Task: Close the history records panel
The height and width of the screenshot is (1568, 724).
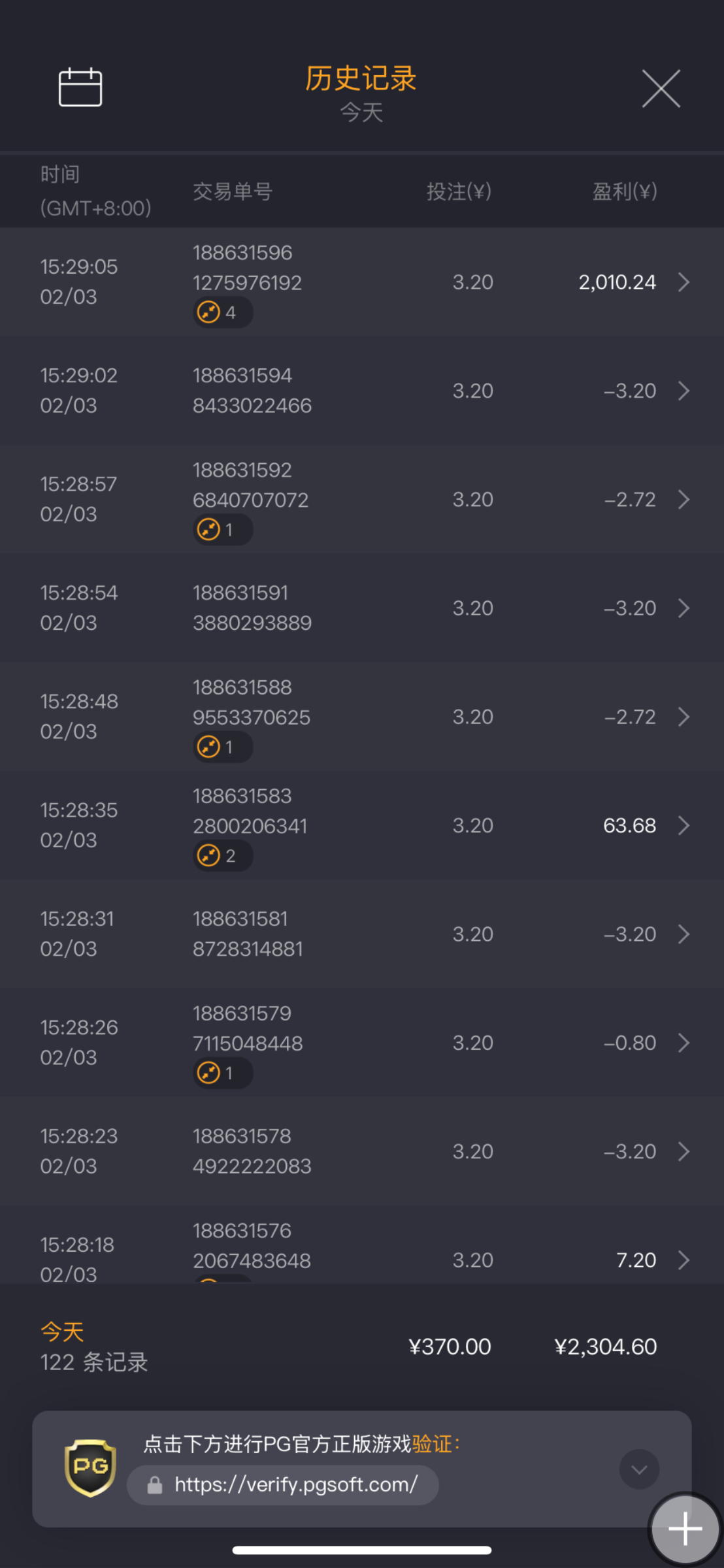Action: (x=661, y=88)
